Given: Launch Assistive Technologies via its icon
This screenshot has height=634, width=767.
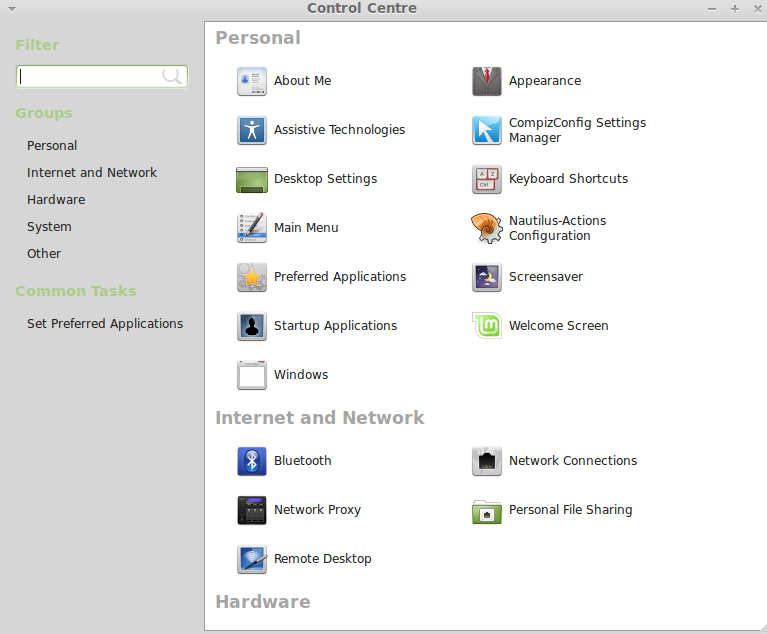Looking at the screenshot, I should pos(252,130).
